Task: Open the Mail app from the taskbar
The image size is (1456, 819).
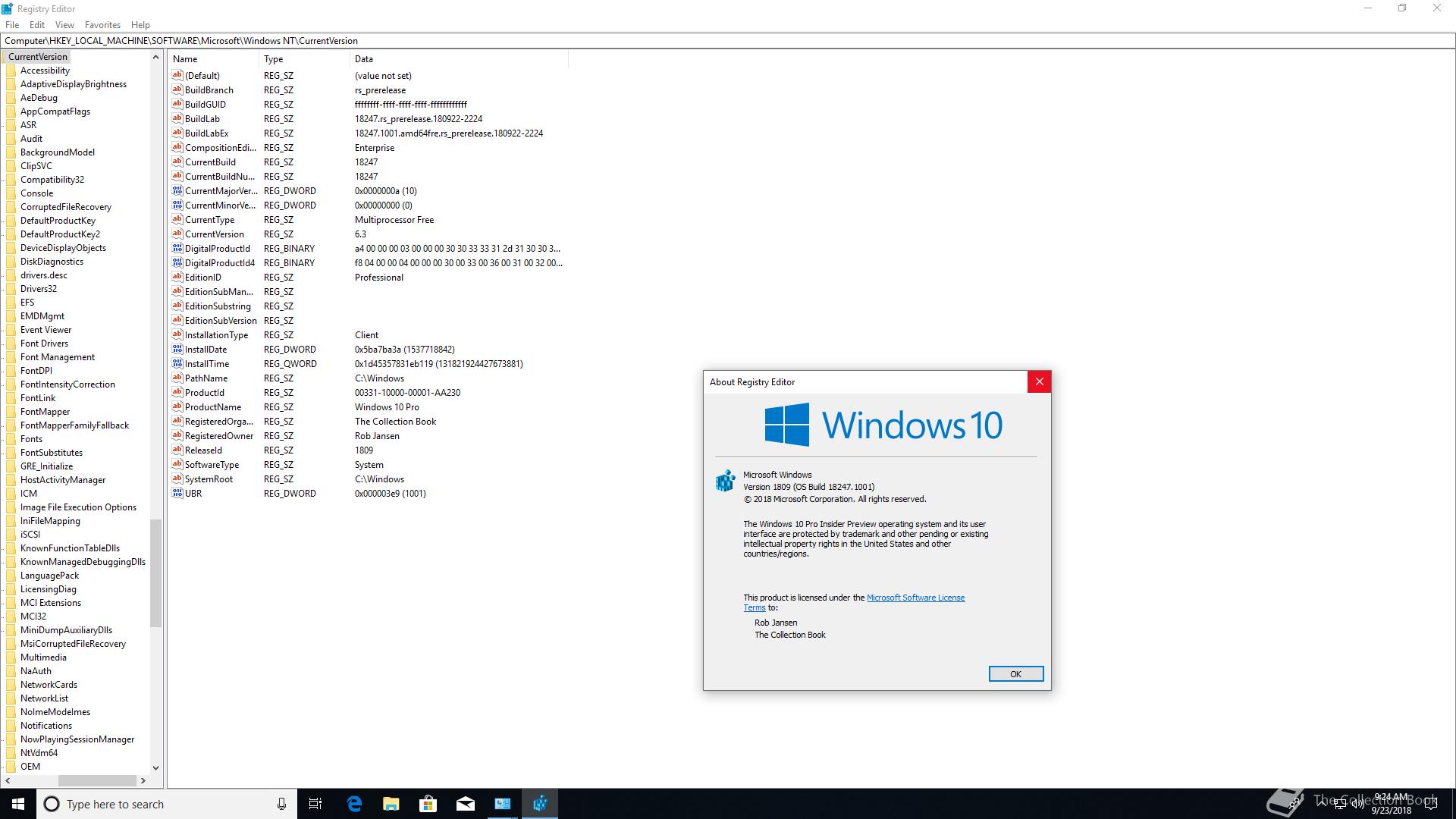Action: click(466, 804)
